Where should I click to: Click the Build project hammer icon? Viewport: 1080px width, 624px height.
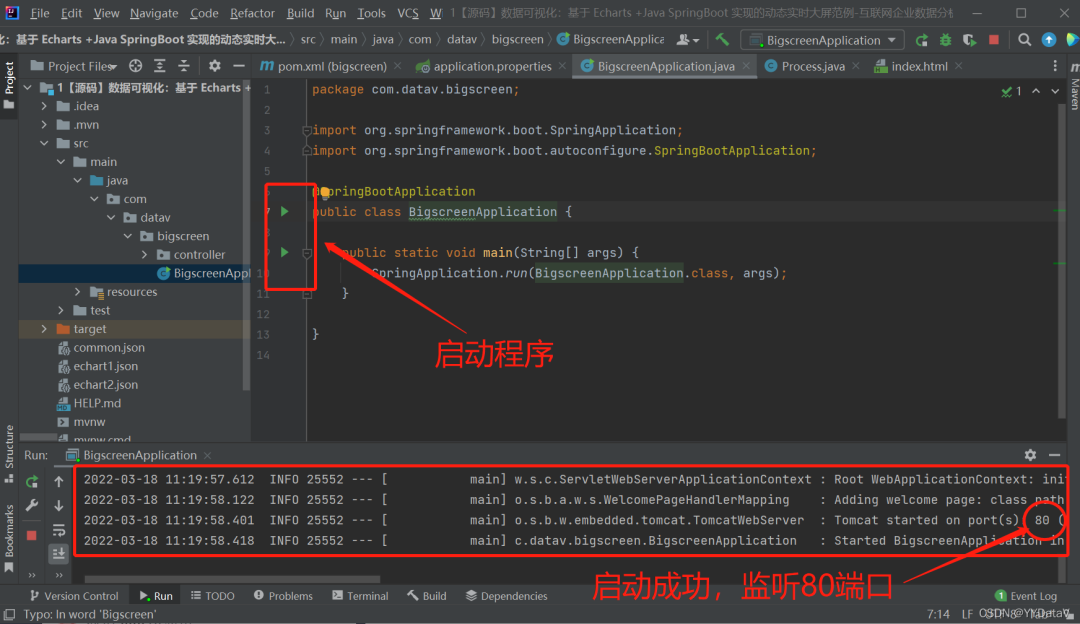pos(722,40)
